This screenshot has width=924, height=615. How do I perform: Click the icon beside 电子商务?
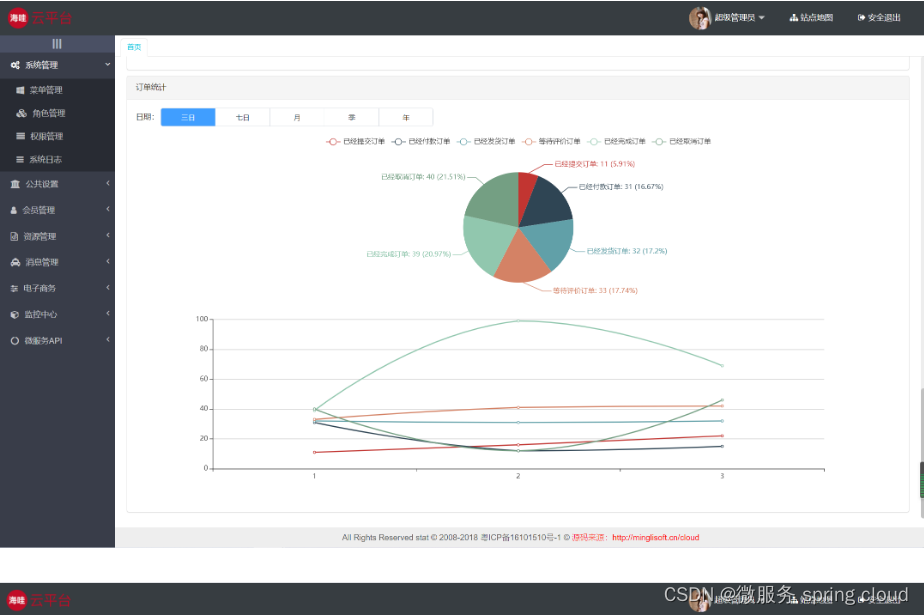14,288
